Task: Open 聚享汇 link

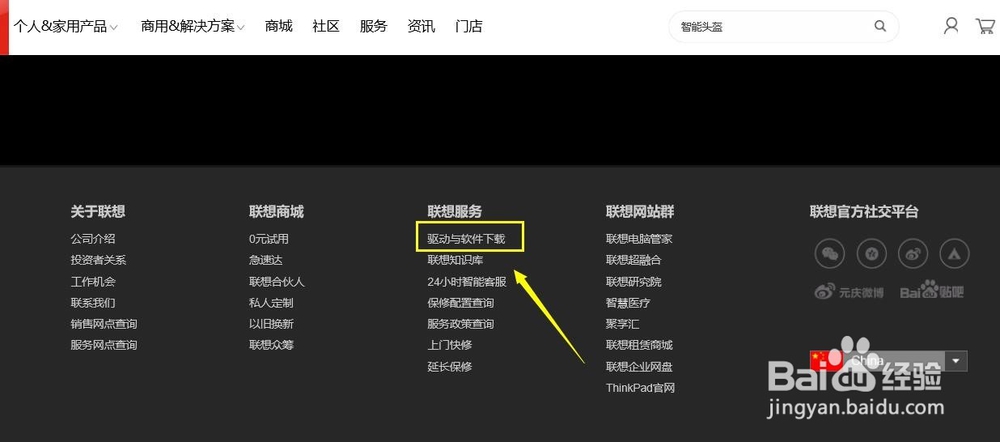Action: (622, 324)
